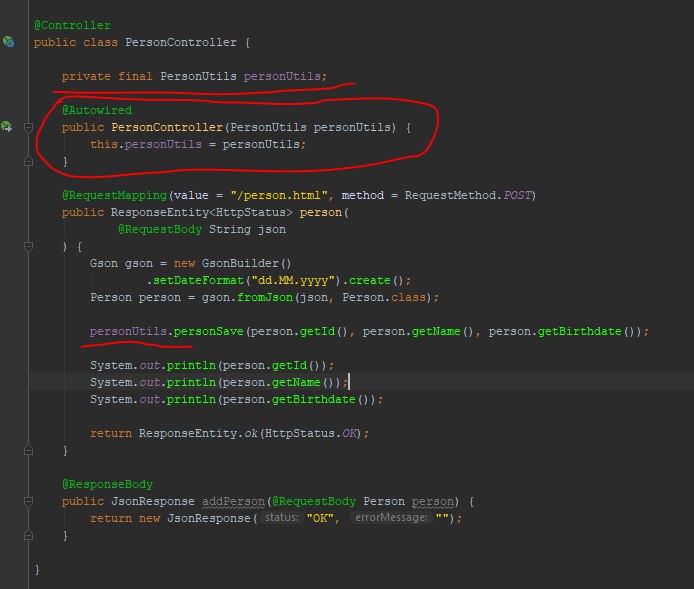Click the "/person.html" string value
Screen dimensions: 694x589
click(279, 195)
